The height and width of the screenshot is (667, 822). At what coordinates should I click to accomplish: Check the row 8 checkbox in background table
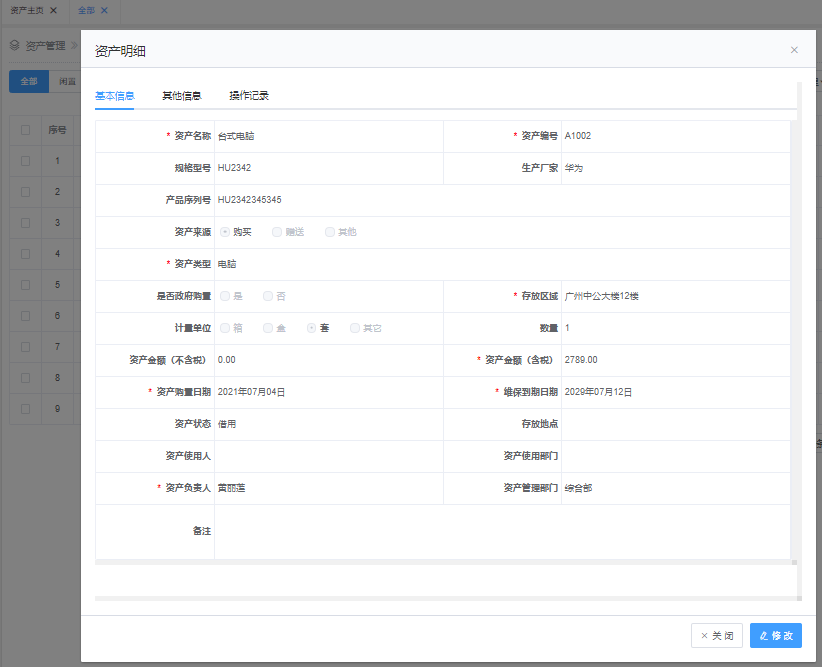click(25, 378)
